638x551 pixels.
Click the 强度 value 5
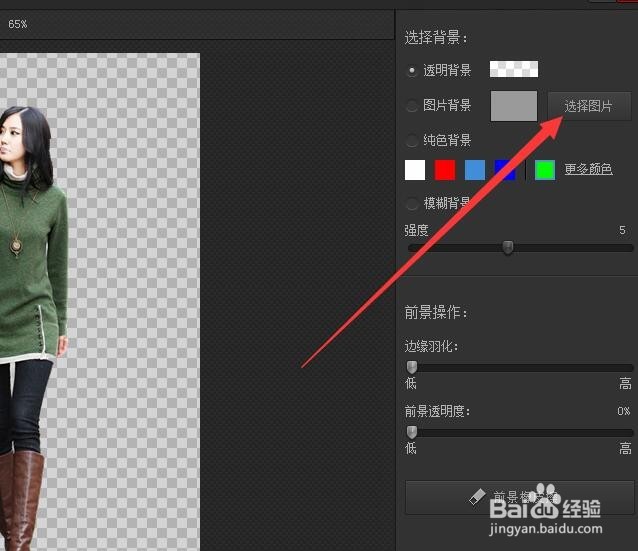[x=622, y=230]
